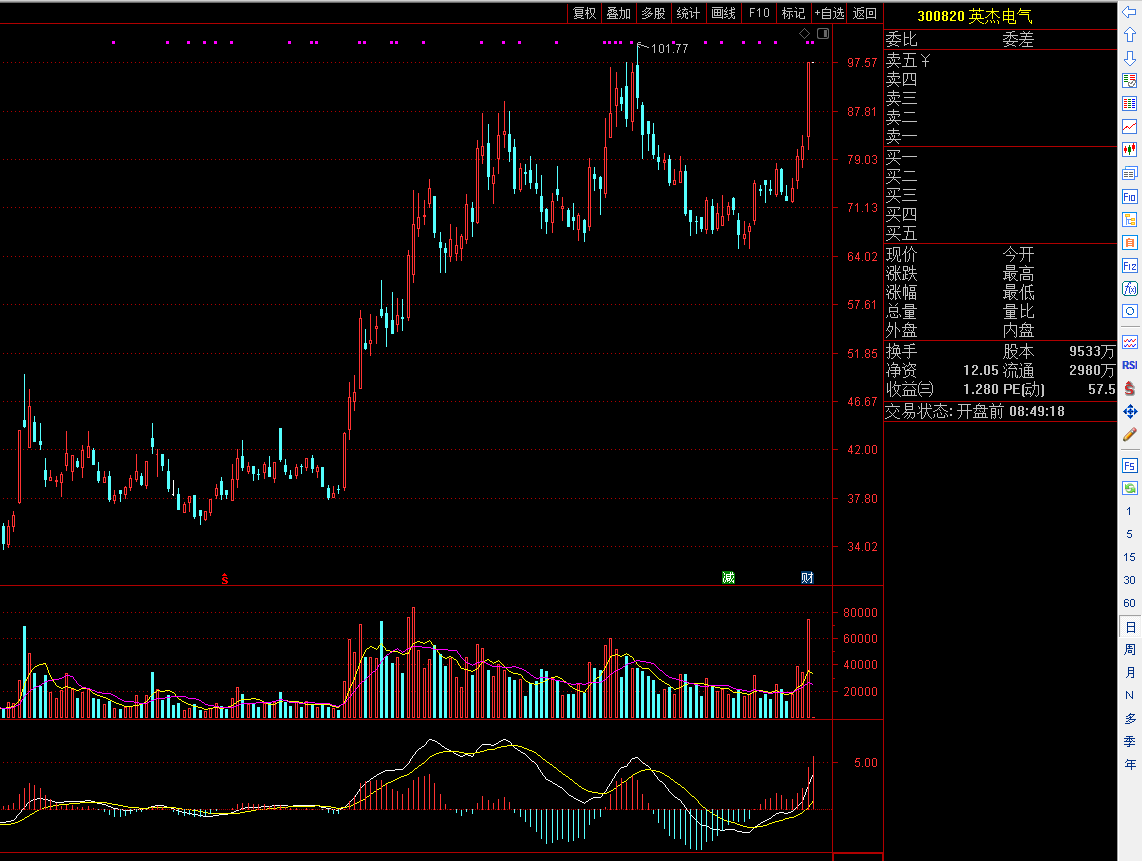Screen dimensions: 1142x861
Task: Click the 委比 label in order panel
Action: click(902, 39)
